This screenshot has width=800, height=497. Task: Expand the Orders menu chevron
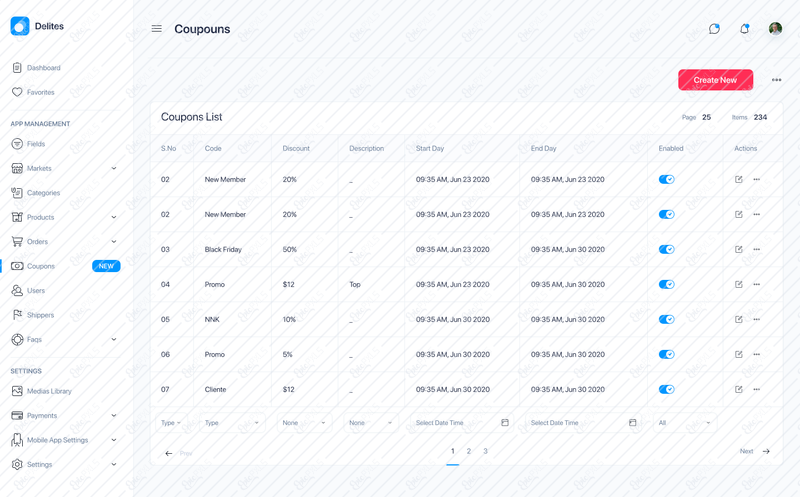click(114, 241)
